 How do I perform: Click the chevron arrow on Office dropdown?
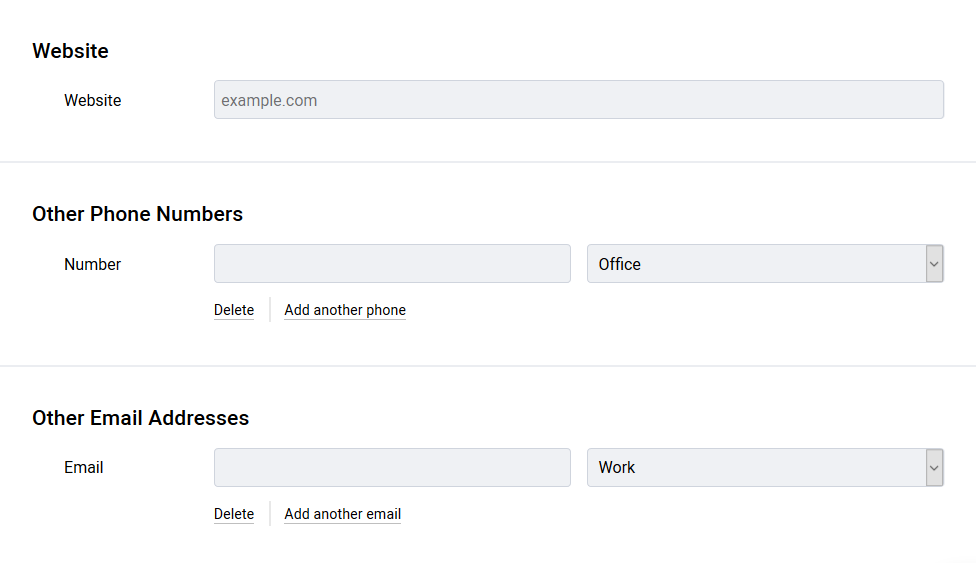(934, 263)
